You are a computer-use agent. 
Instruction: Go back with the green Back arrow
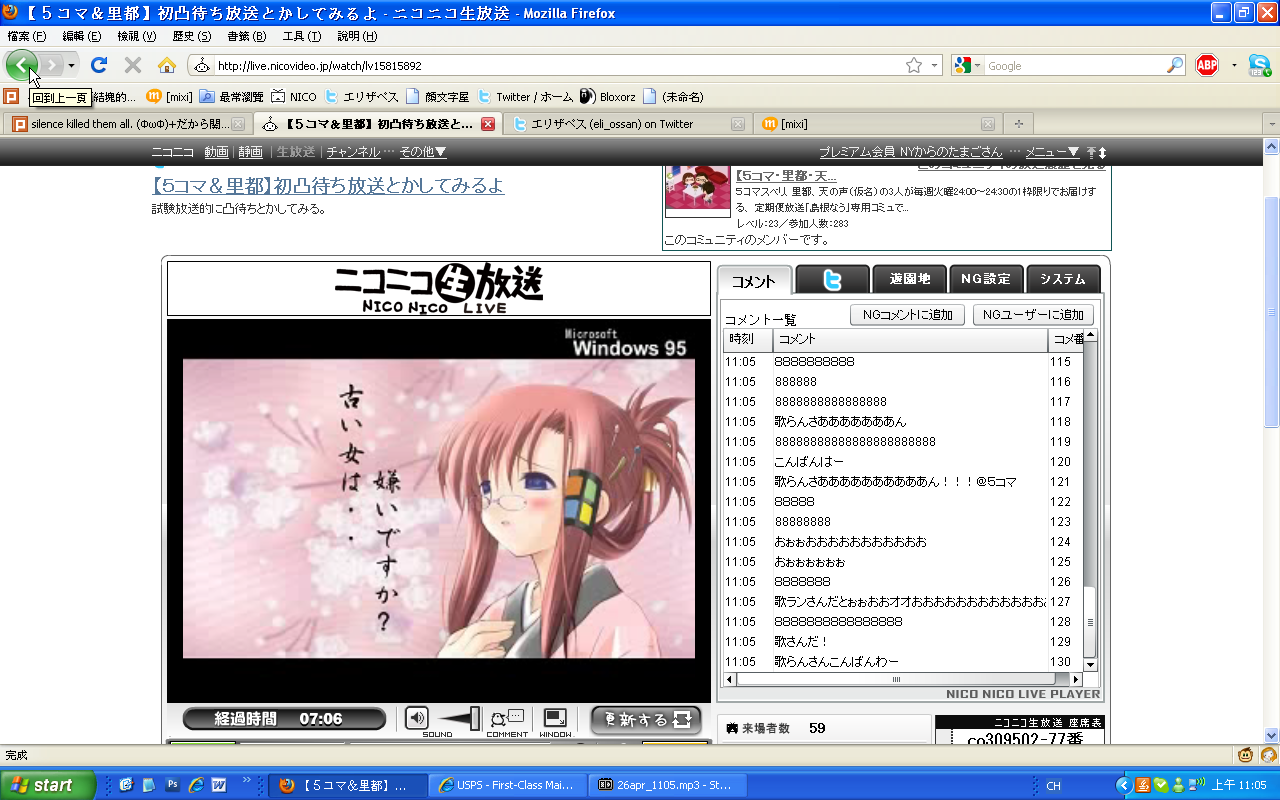point(22,66)
